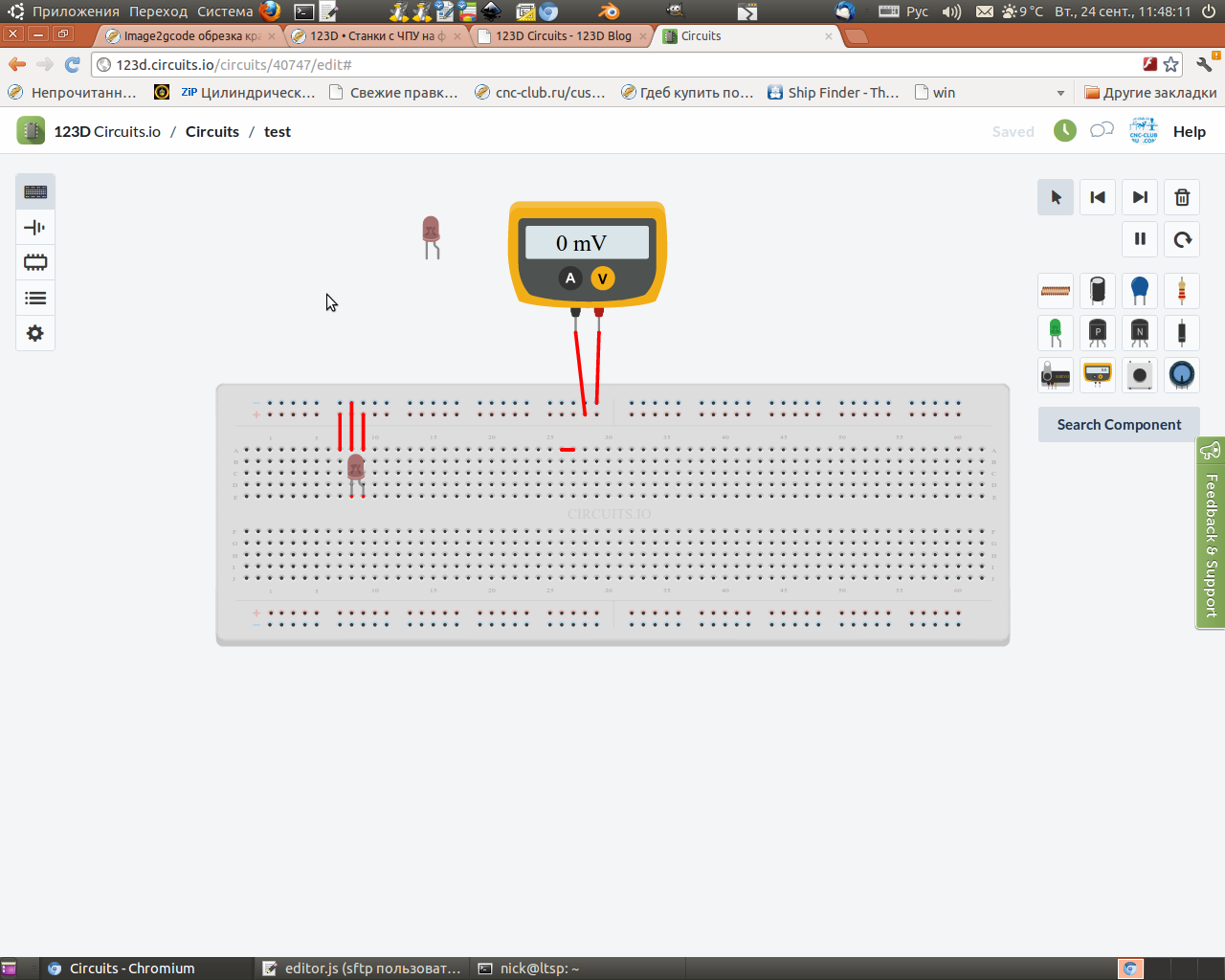Open the Свежие правк... bookmark

(393, 93)
